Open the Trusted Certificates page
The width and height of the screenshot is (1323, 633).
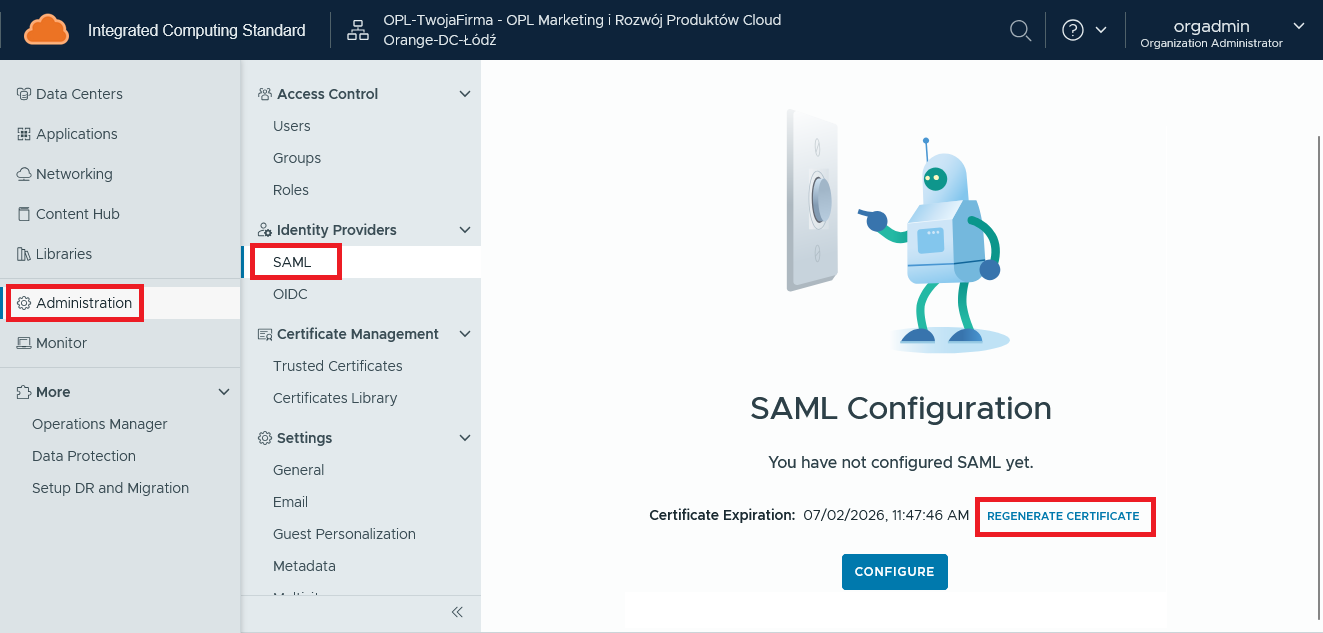pos(337,365)
